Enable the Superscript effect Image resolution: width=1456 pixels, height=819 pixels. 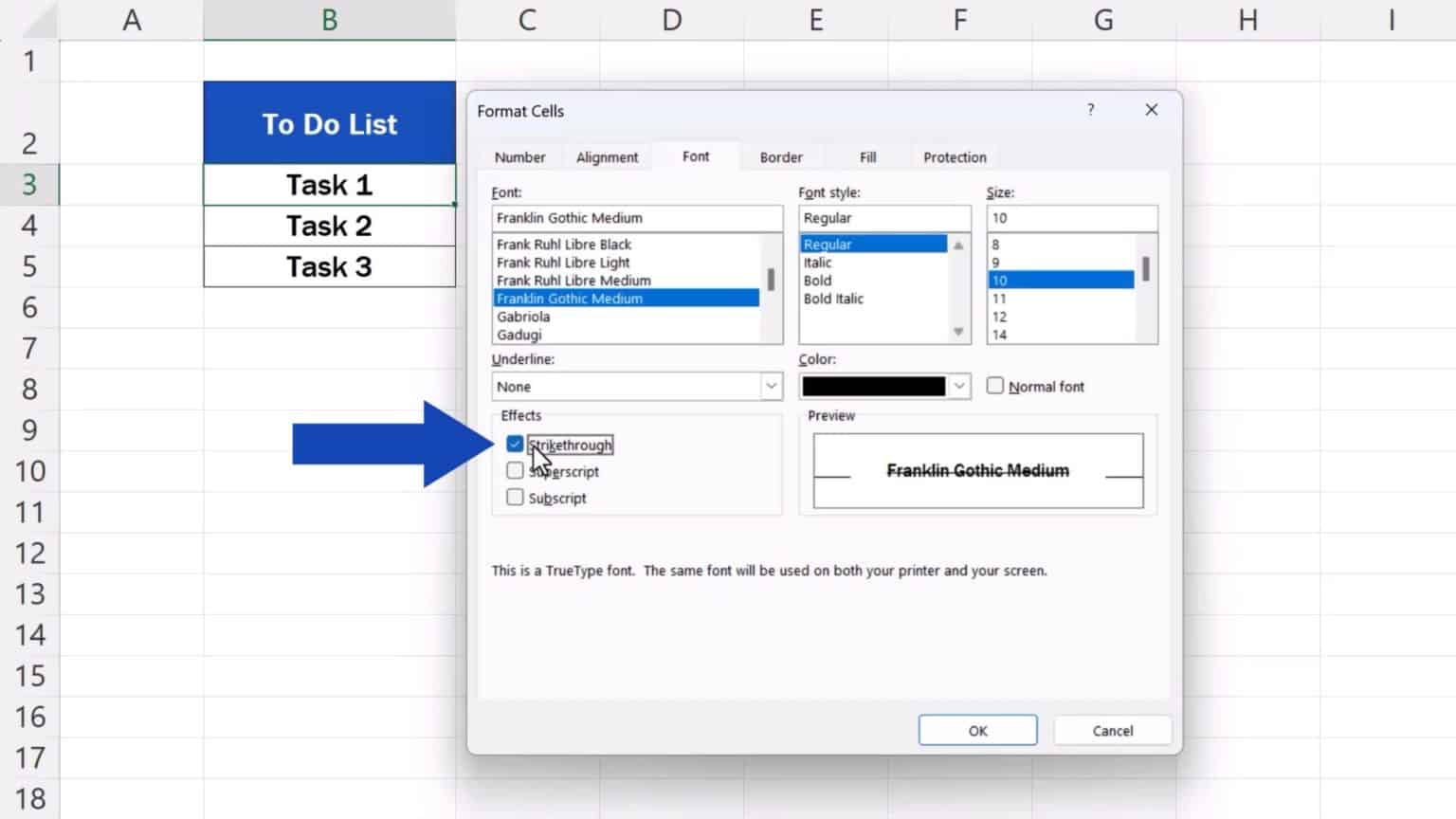(515, 470)
